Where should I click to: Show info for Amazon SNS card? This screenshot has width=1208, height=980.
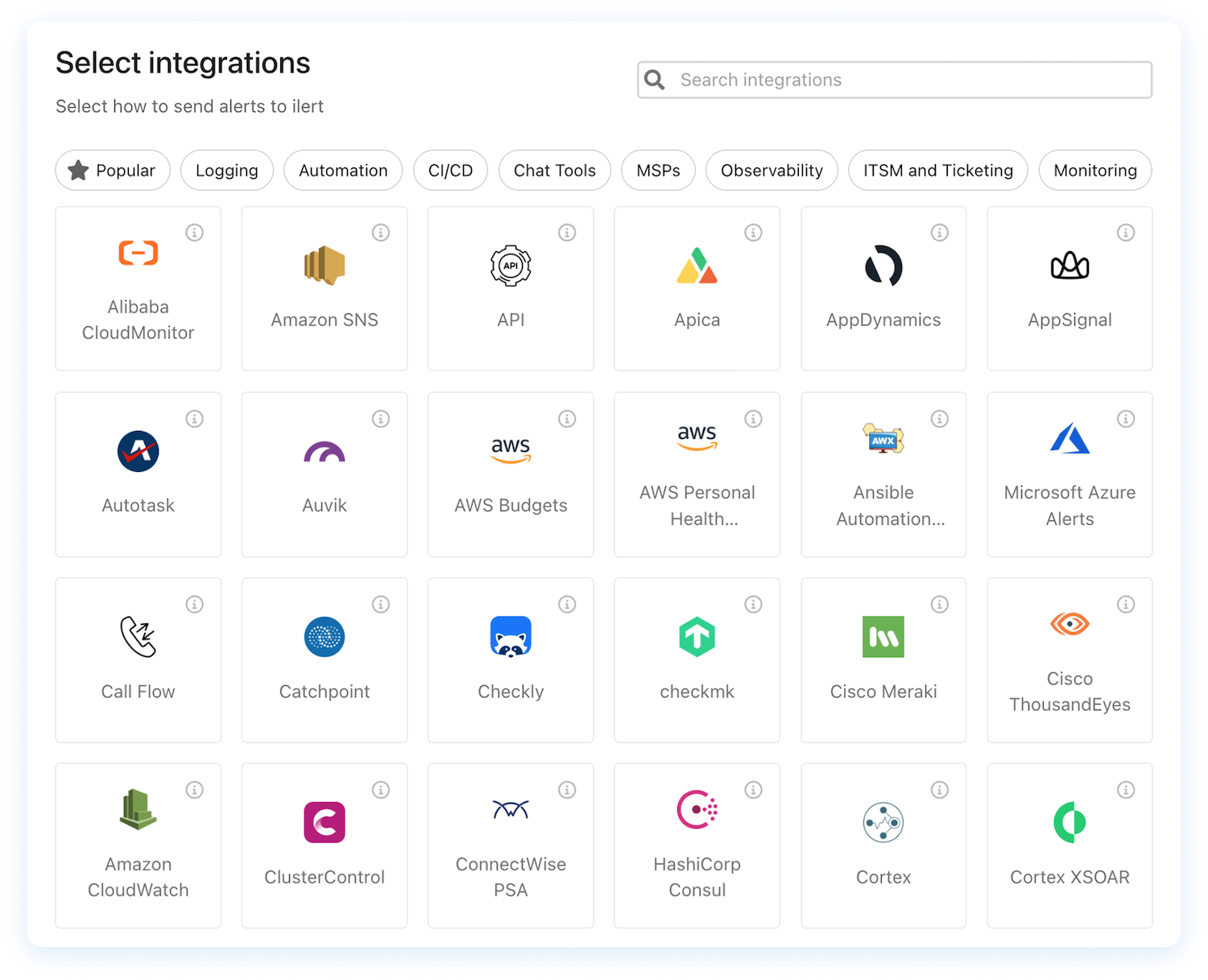(381, 233)
